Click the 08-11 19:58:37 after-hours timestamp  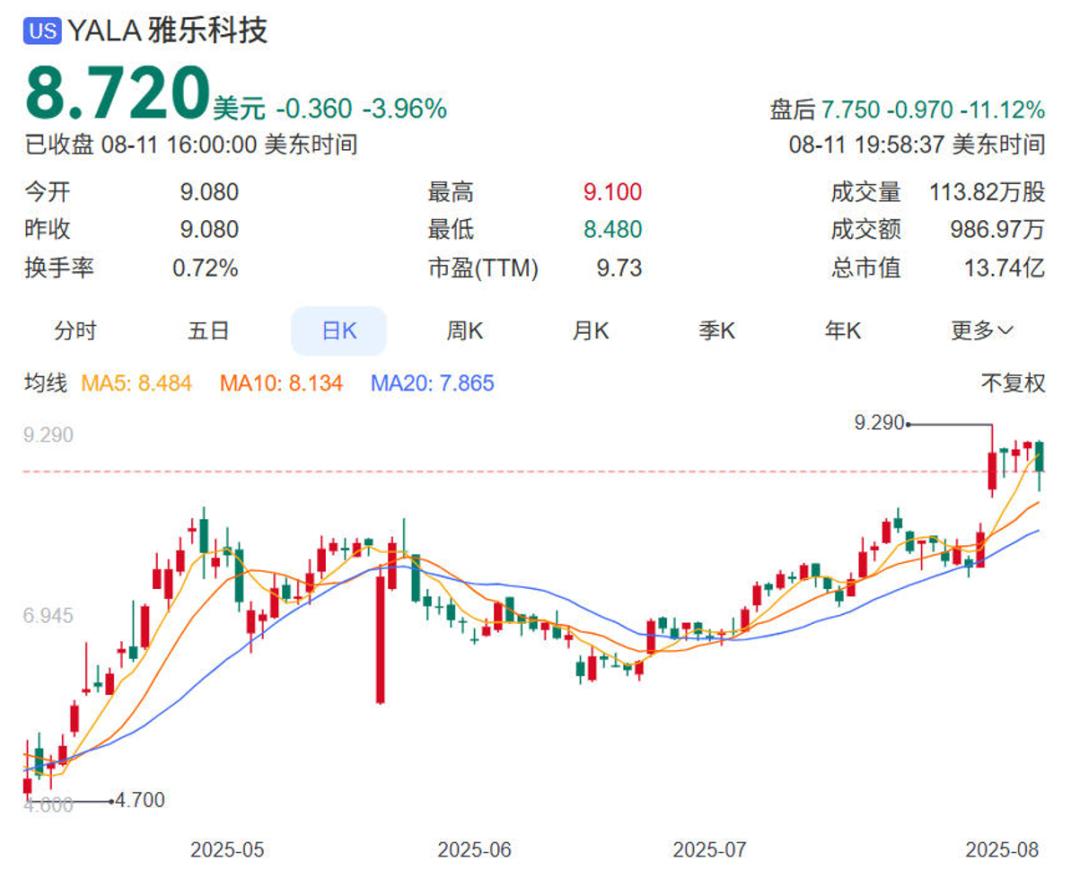pyautogui.click(x=917, y=145)
